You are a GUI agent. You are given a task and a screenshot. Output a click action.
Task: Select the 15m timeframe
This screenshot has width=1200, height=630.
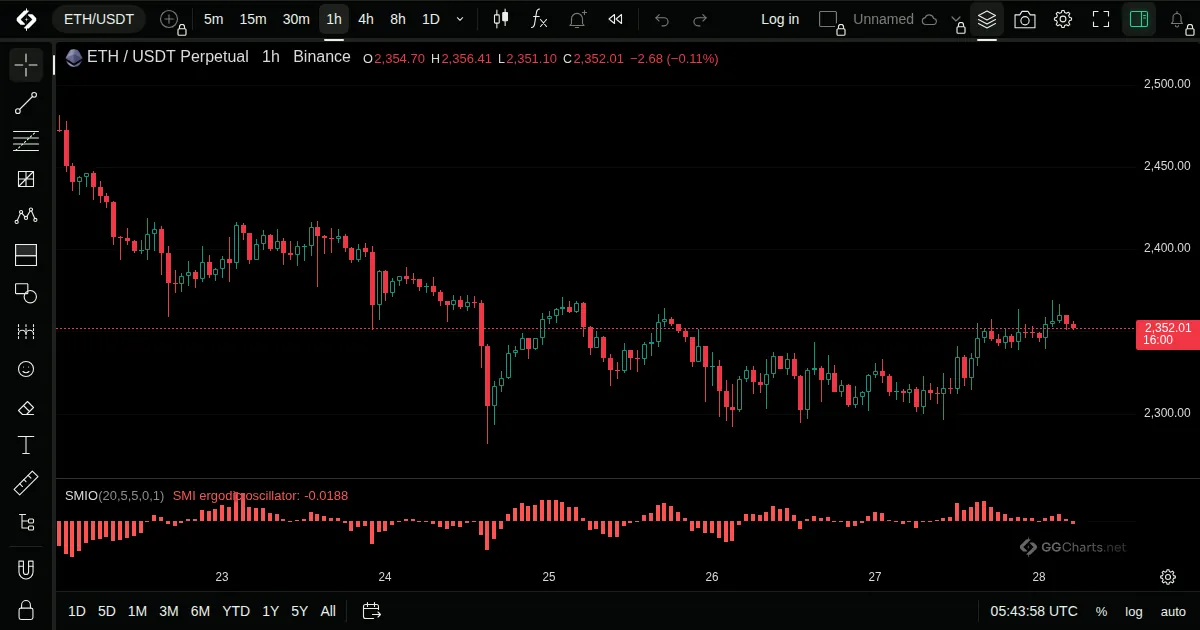(x=253, y=19)
